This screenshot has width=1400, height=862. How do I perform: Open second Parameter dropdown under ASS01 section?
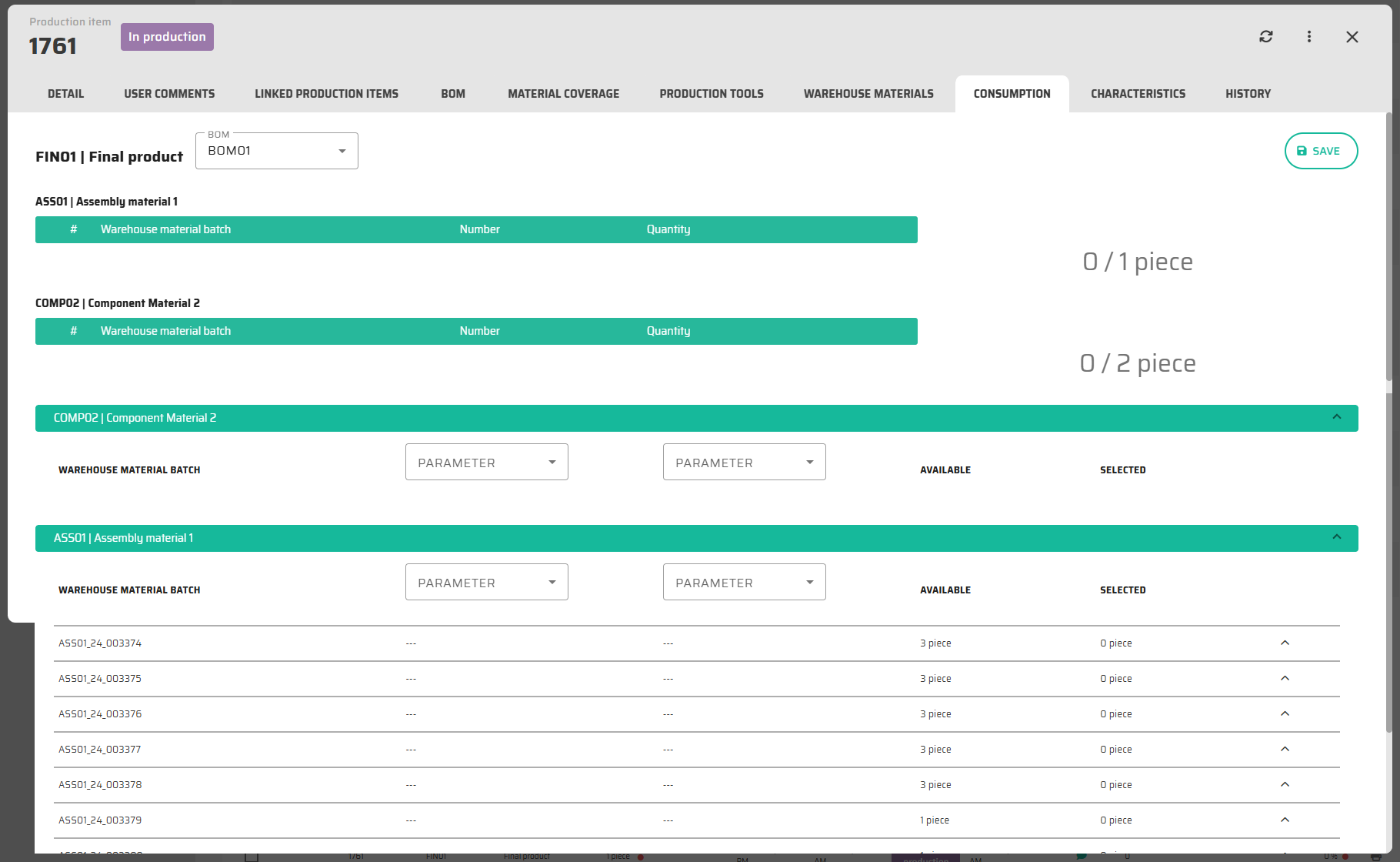(744, 583)
